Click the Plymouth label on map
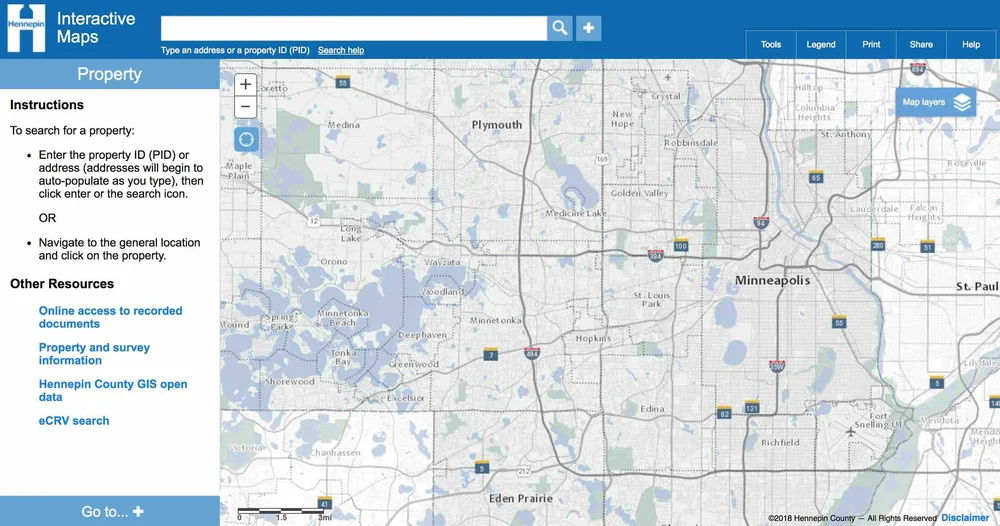1000x526 pixels. pyautogui.click(x=497, y=125)
